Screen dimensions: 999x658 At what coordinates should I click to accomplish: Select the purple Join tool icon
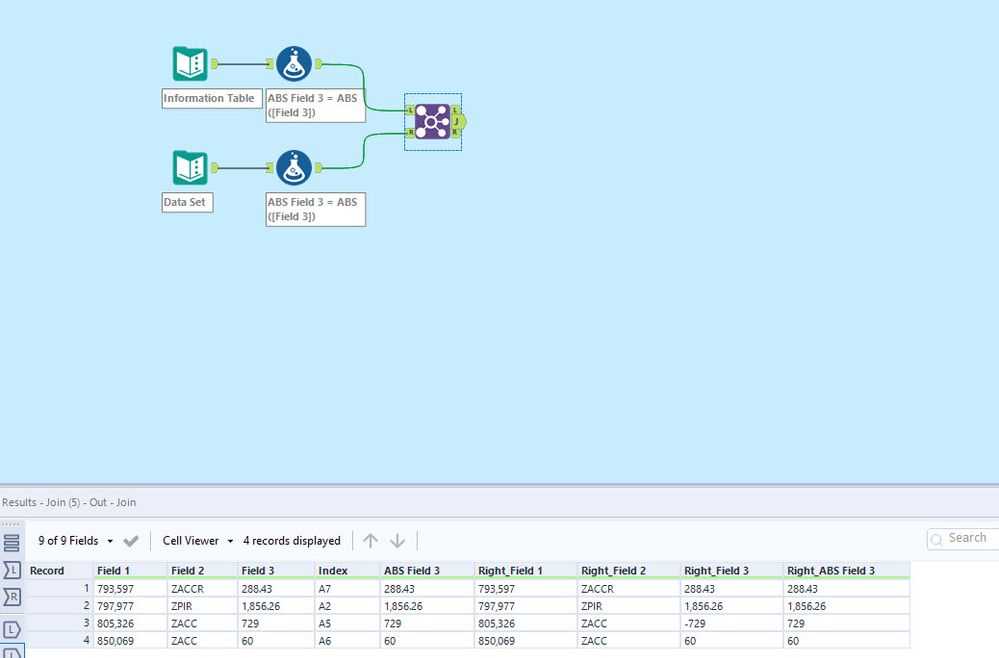[x=433, y=122]
